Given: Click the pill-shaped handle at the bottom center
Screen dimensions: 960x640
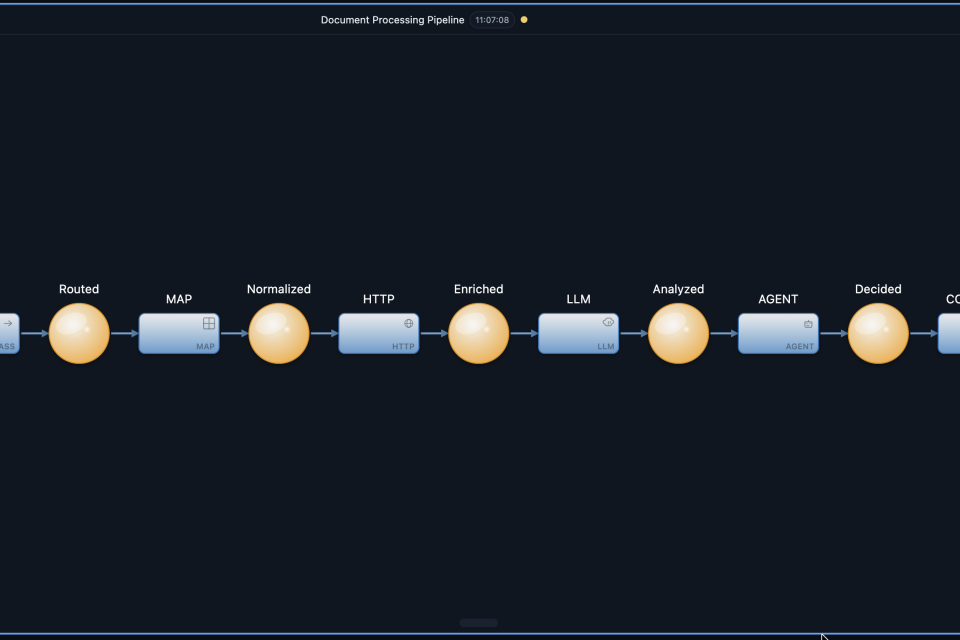Looking at the screenshot, I should tap(478, 623).
